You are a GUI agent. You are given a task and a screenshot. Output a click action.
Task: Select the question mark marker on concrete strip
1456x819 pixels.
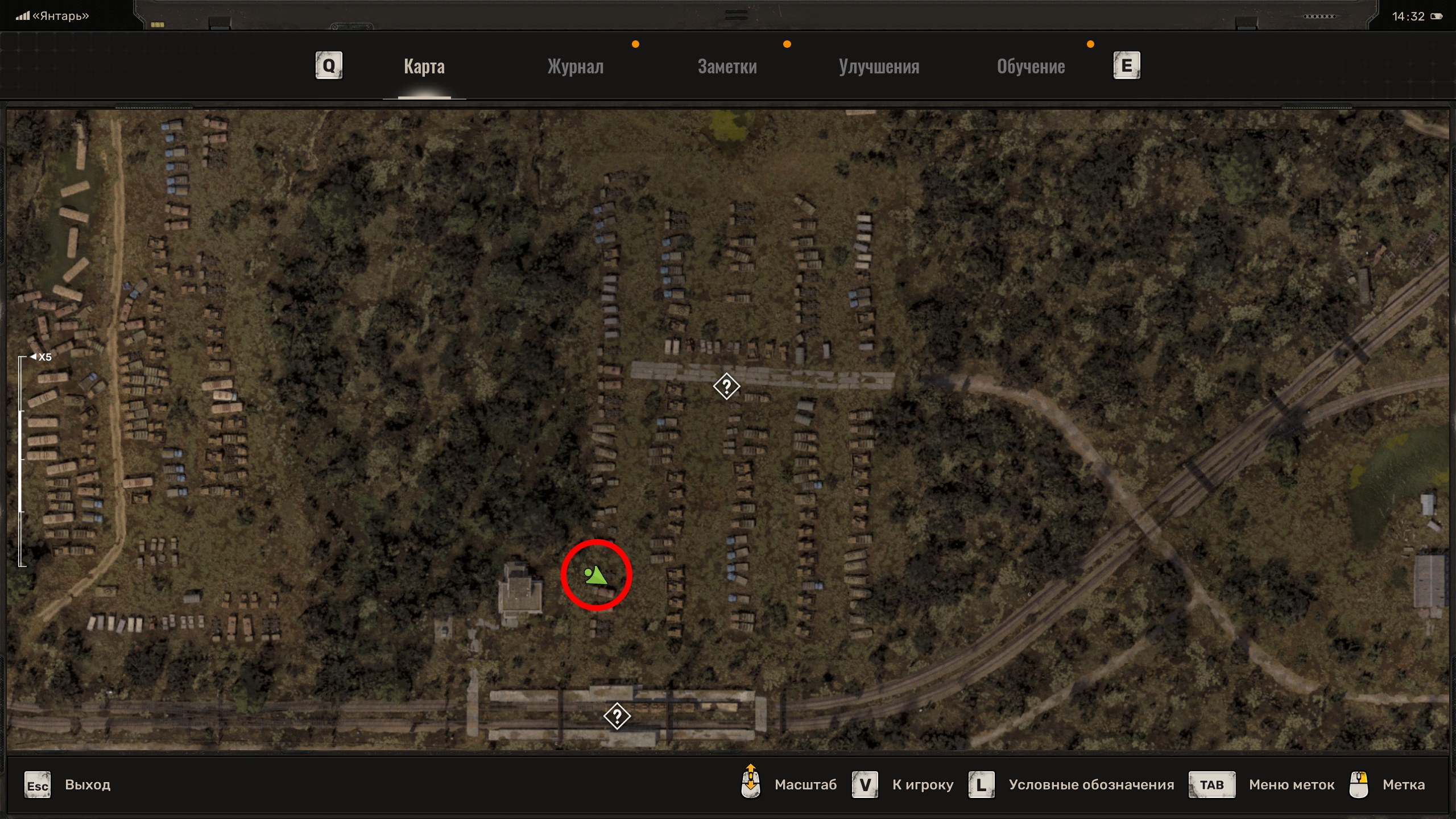[x=726, y=387]
